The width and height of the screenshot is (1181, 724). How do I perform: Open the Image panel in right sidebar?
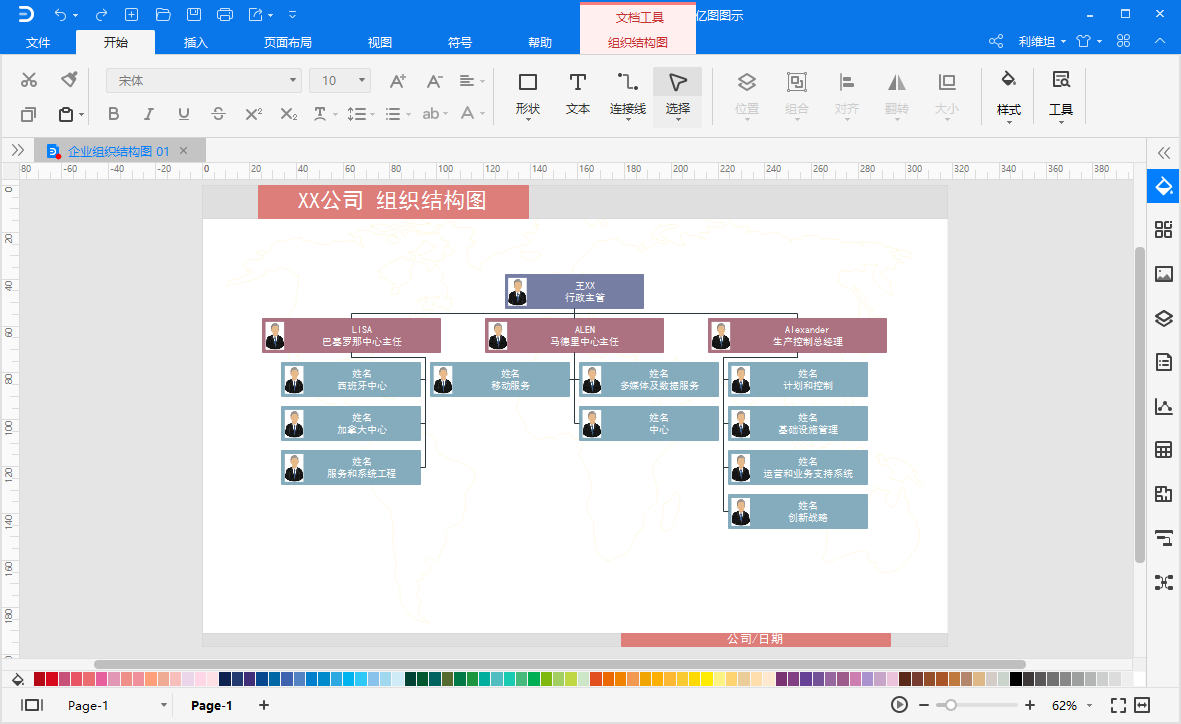(1163, 274)
